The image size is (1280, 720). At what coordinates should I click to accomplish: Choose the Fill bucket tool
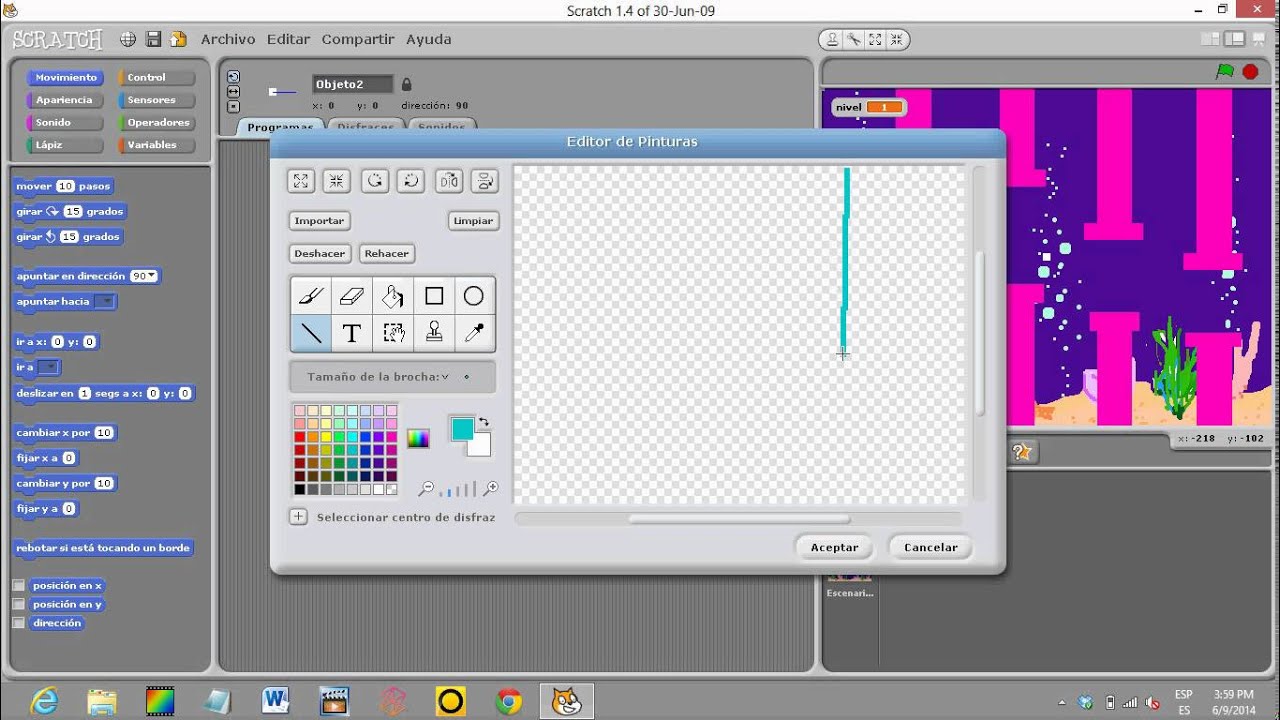(393, 296)
